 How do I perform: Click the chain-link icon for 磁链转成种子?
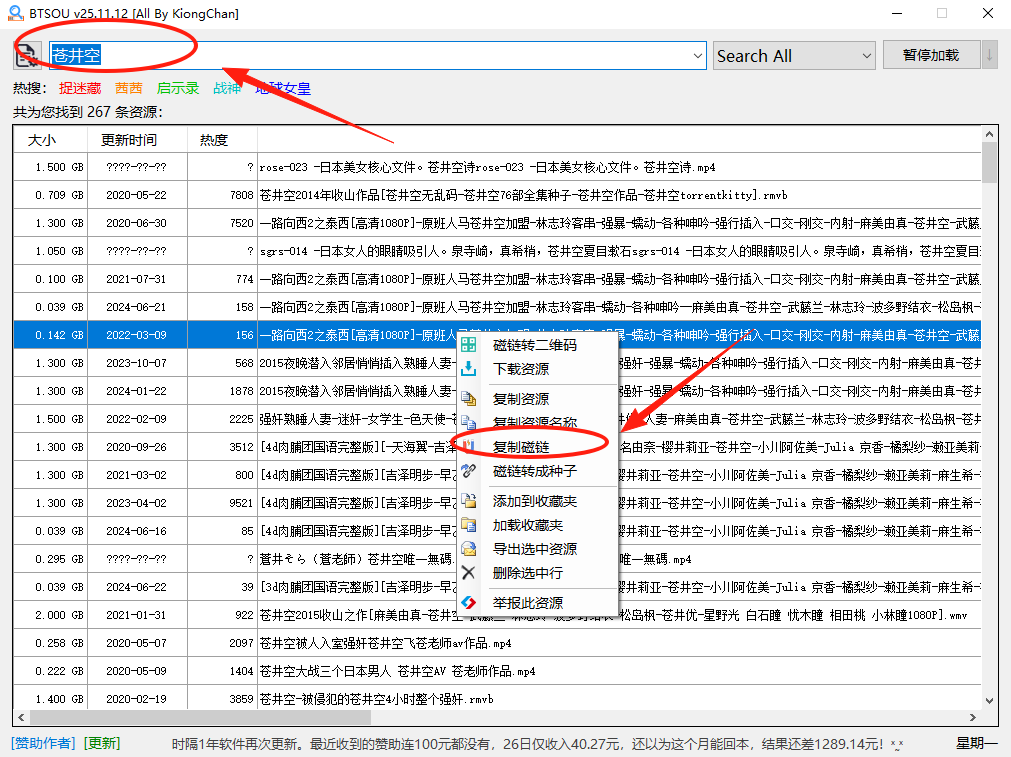tap(469, 471)
